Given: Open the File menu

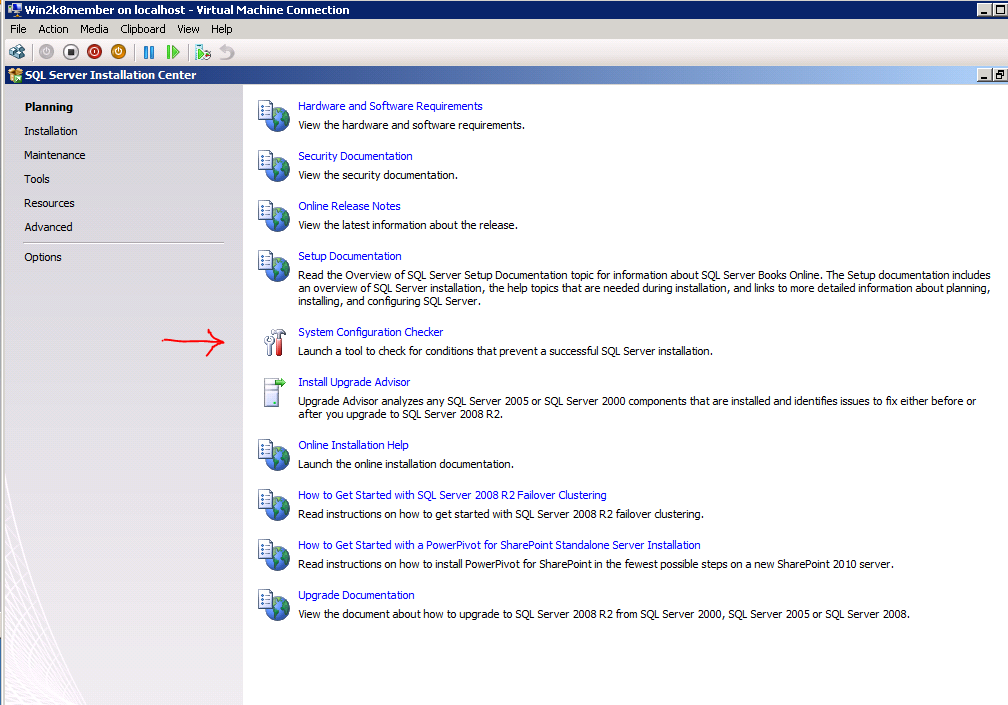Looking at the screenshot, I should click(18, 29).
